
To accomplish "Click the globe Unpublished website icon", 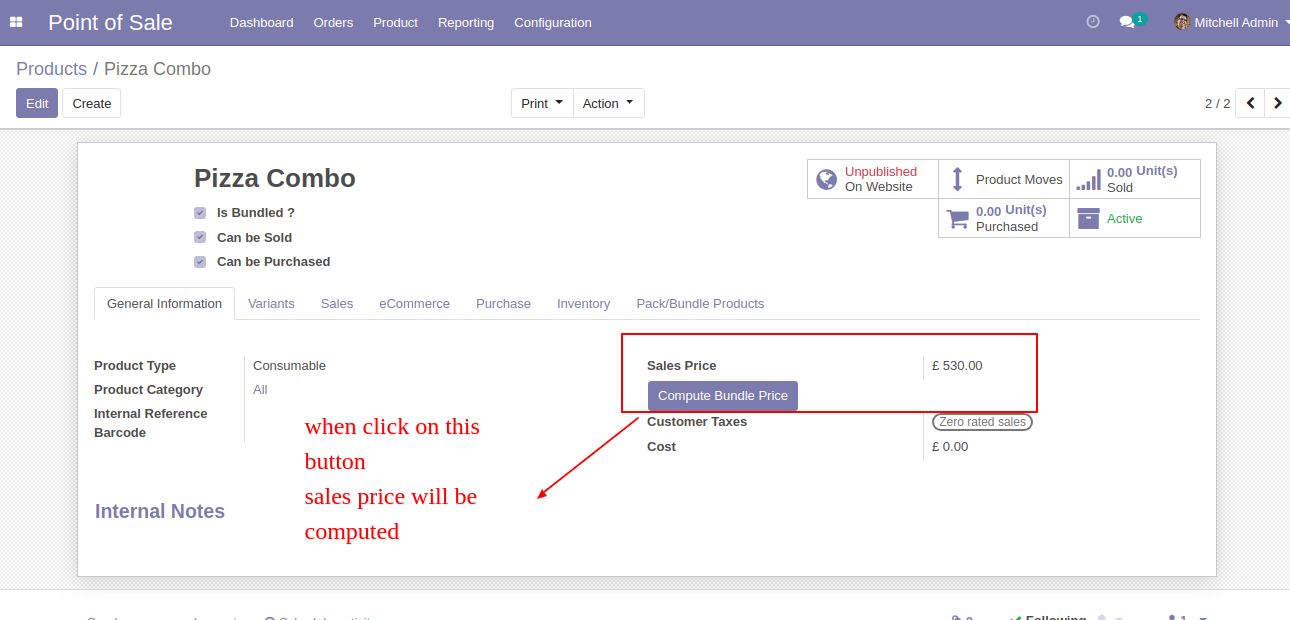I will pyautogui.click(x=826, y=179).
